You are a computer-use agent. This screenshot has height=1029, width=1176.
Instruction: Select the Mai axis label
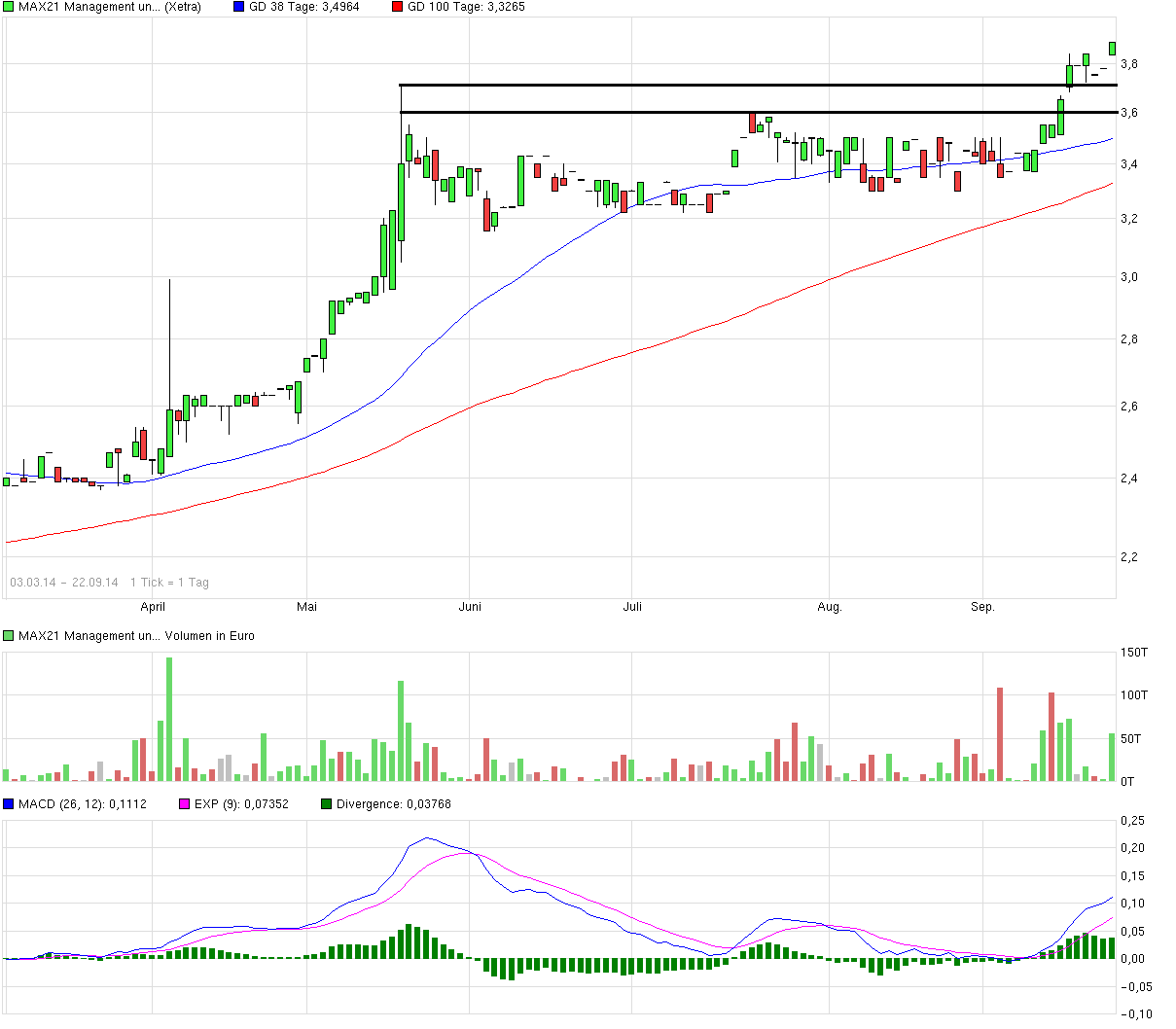308,606
